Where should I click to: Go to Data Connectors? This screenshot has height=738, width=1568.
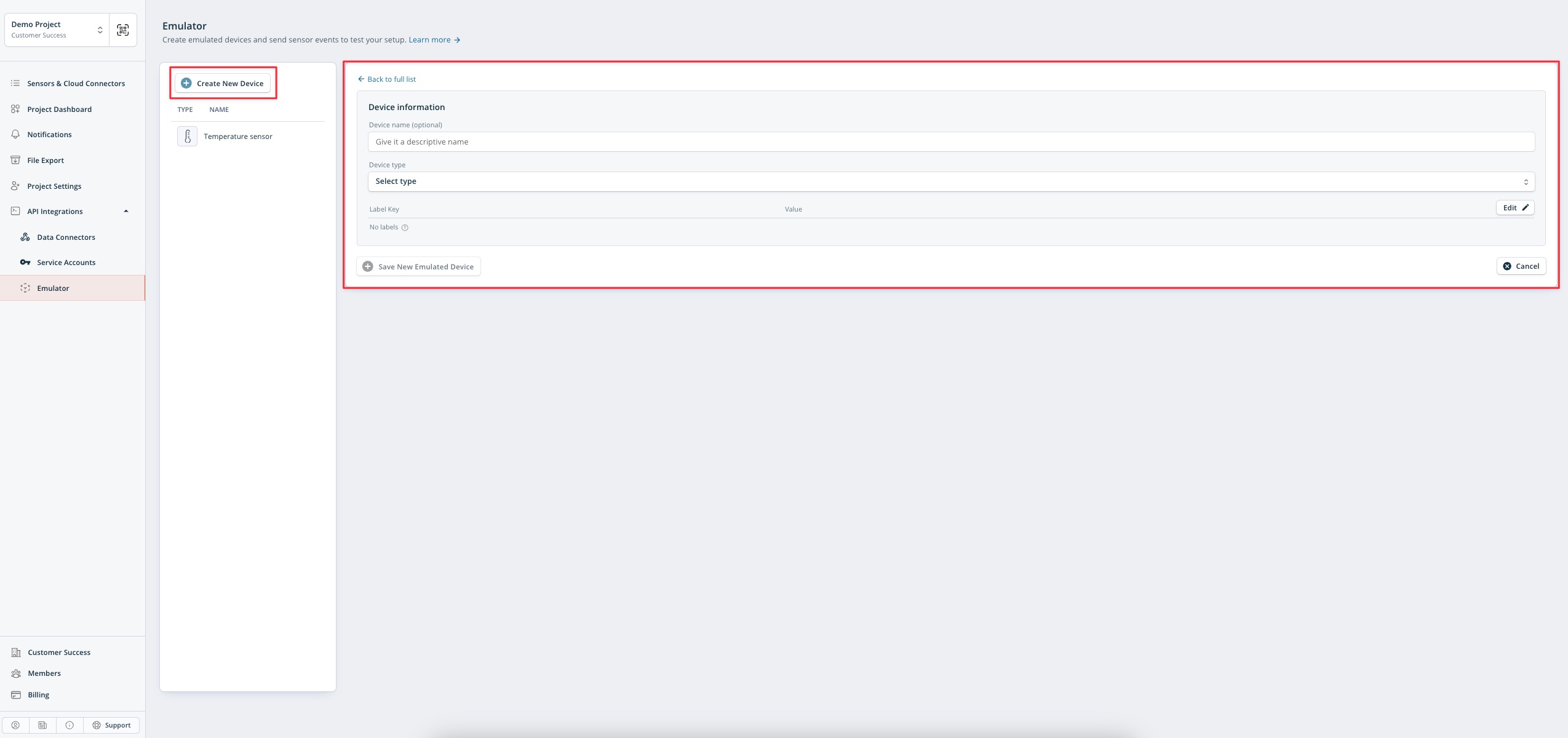coord(66,237)
